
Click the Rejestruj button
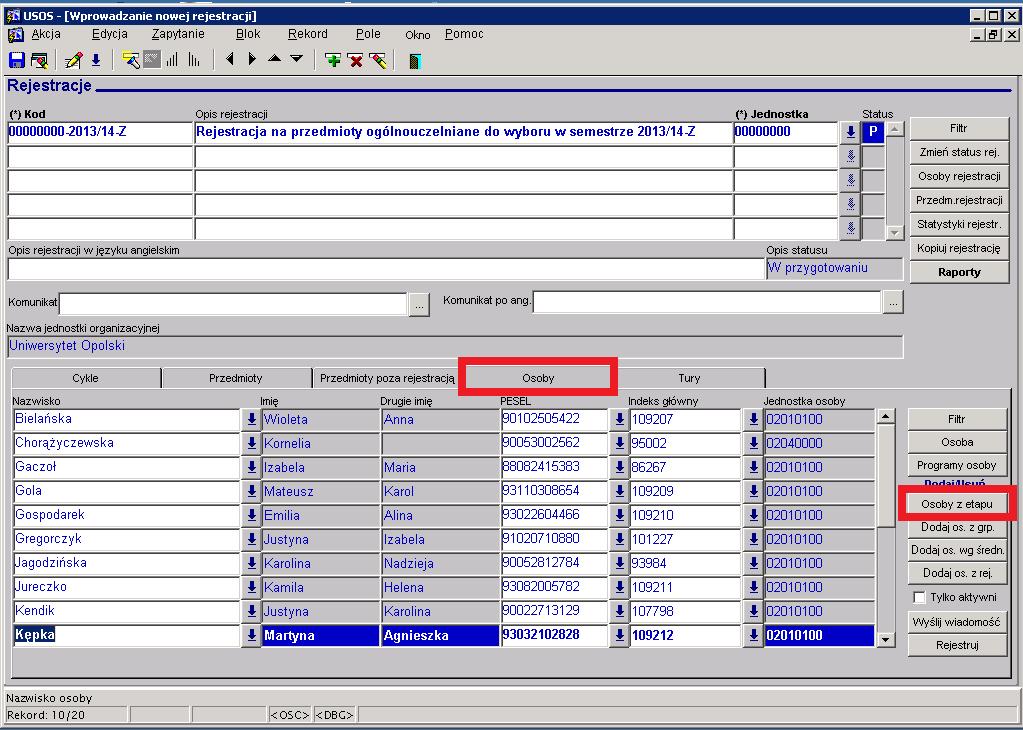point(956,645)
